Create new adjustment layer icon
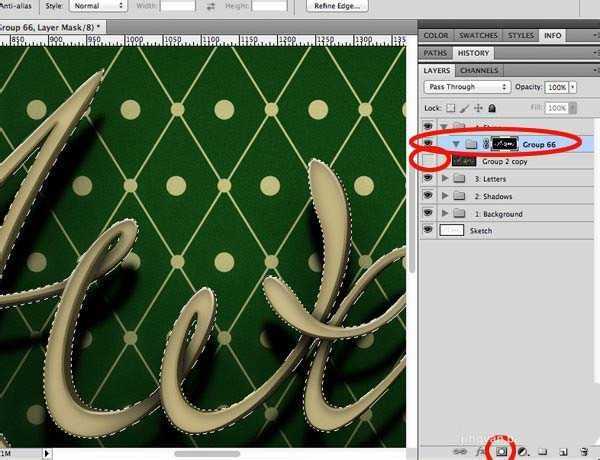Image resolution: width=600 pixels, height=460 pixels. pos(522,452)
